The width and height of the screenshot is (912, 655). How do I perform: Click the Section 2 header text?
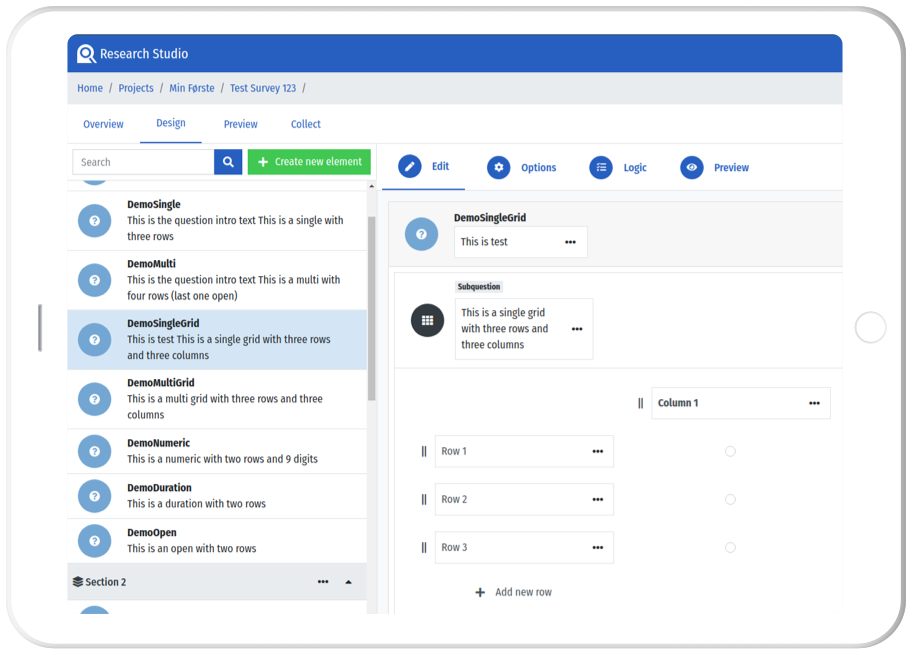coord(105,582)
